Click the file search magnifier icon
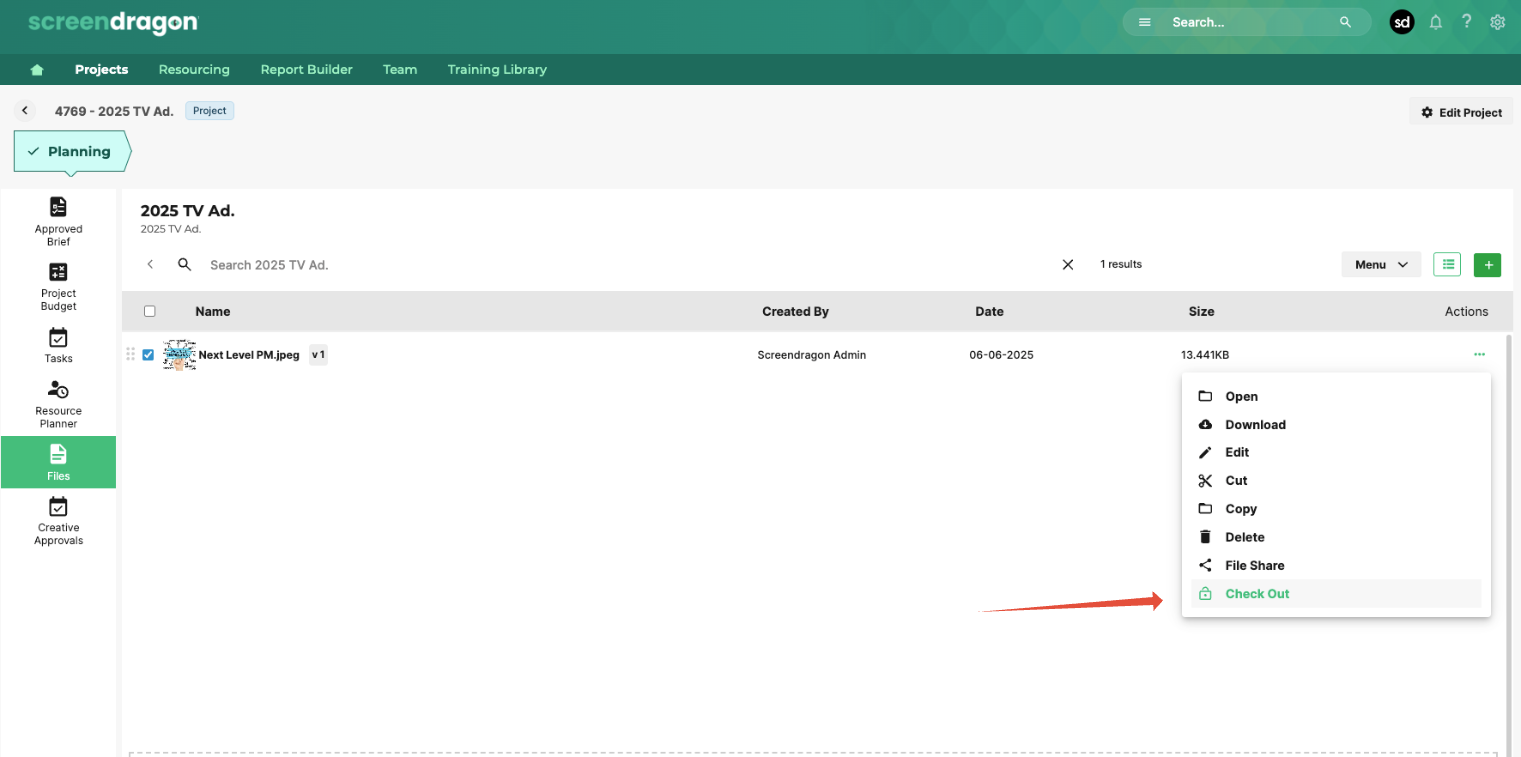1521x757 pixels. click(x=184, y=265)
